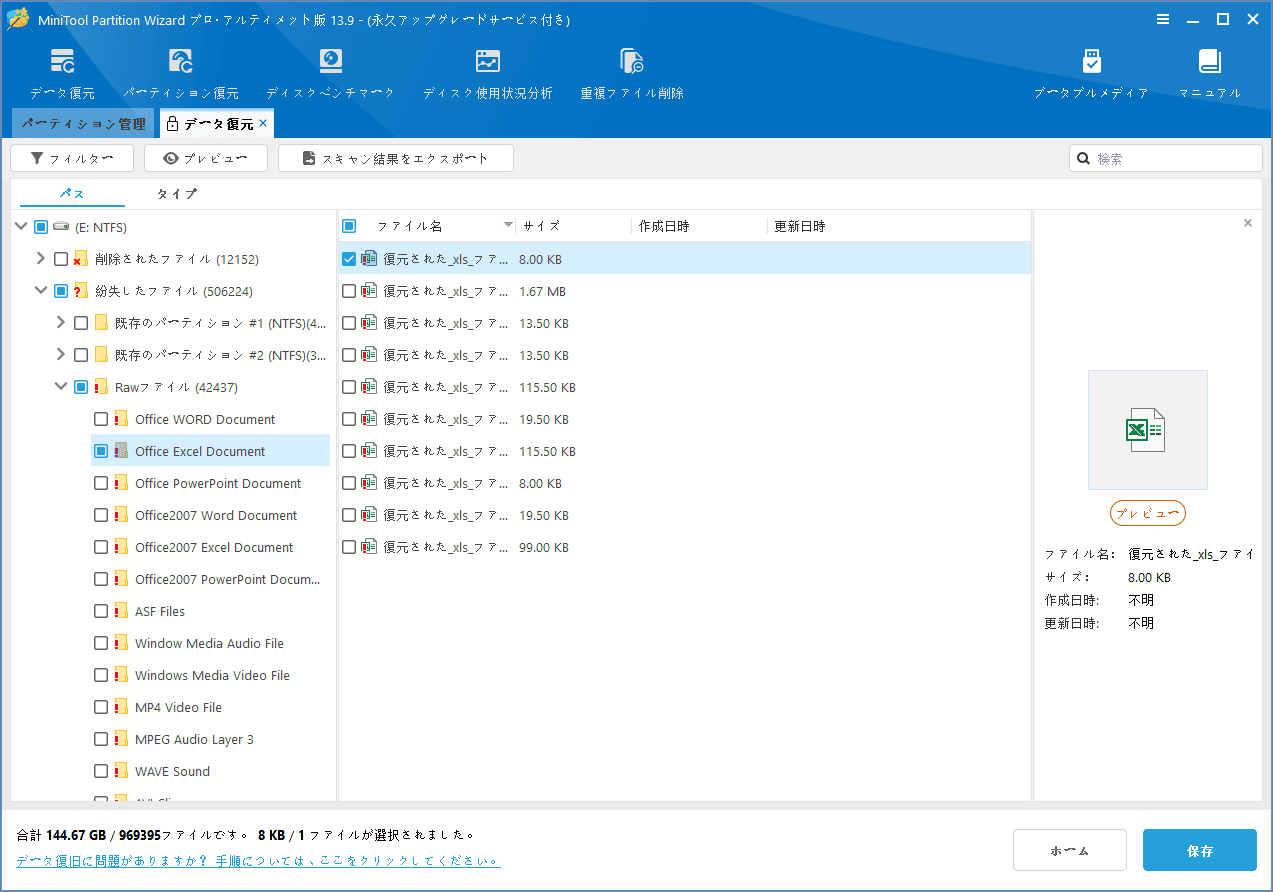Expand 既存のパーティション #2 node
1273x892 pixels.
tap(61, 355)
